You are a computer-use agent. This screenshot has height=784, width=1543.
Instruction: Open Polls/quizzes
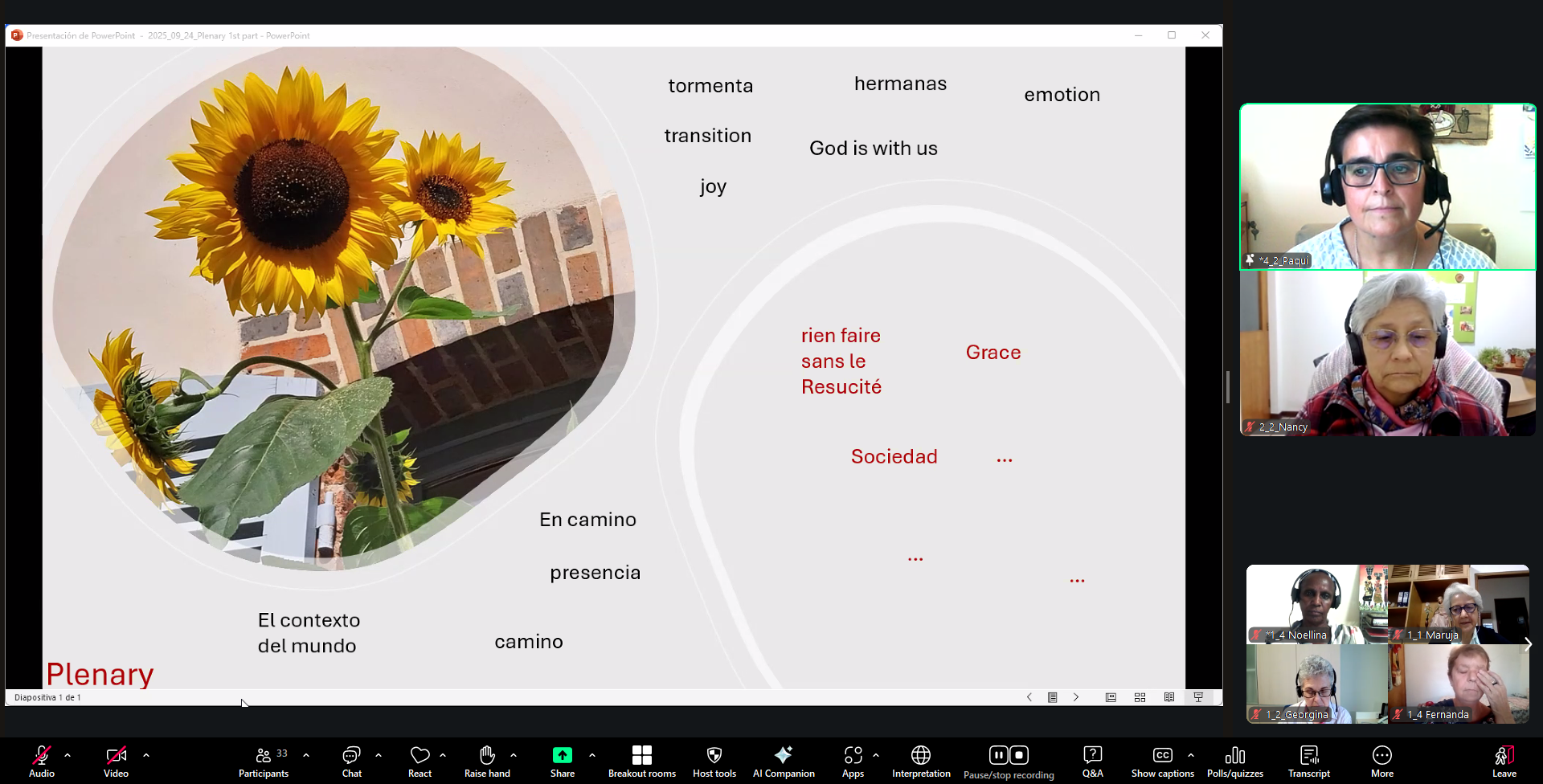pyautogui.click(x=1234, y=761)
